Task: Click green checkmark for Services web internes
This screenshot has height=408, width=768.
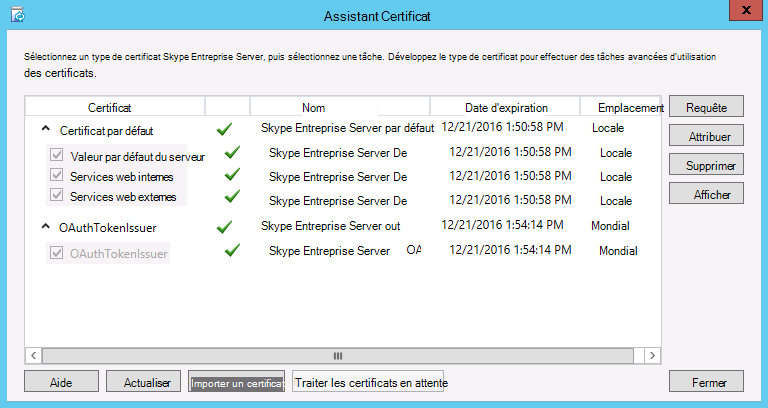Action: click(232, 174)
